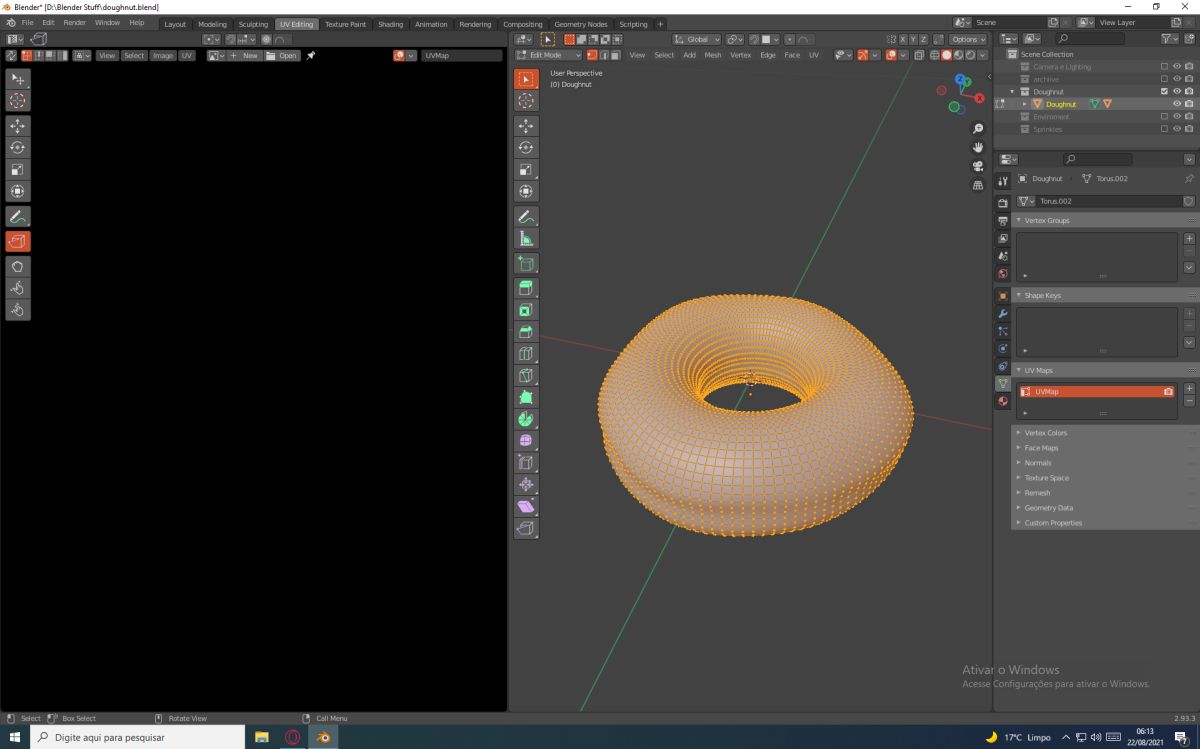Select the Annotate tool in 3D viewport
This screenshot has width=1200, height=749.
pos(526,216)
